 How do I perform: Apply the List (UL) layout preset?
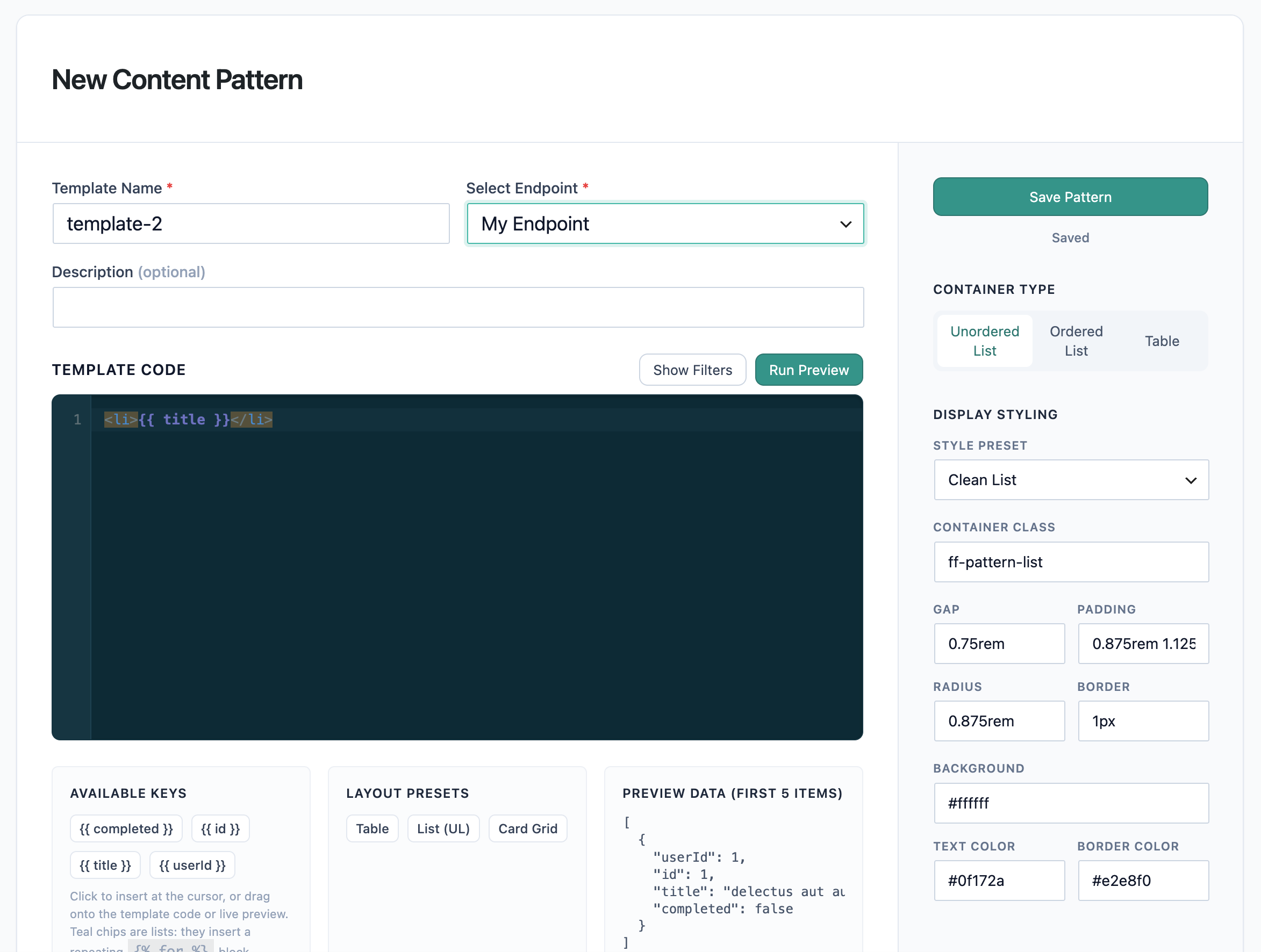[443, 828]
